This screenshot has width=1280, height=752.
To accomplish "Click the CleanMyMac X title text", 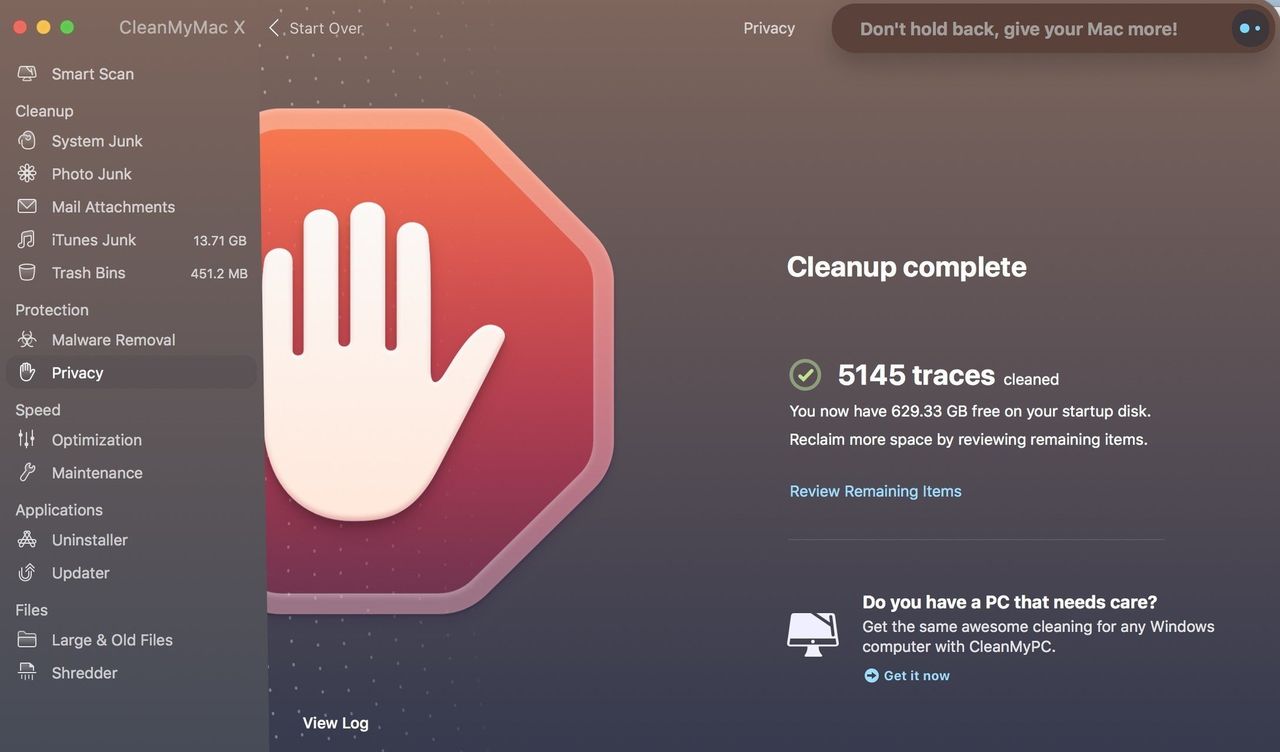I will click(182, 28).
